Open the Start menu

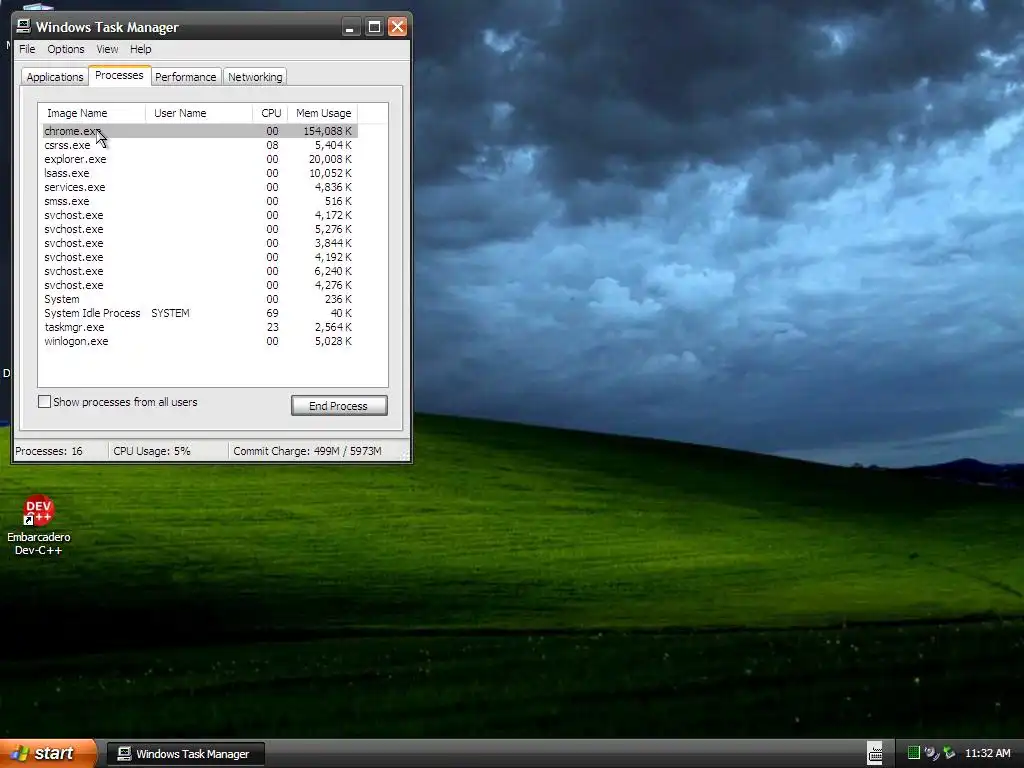point(48,753)
